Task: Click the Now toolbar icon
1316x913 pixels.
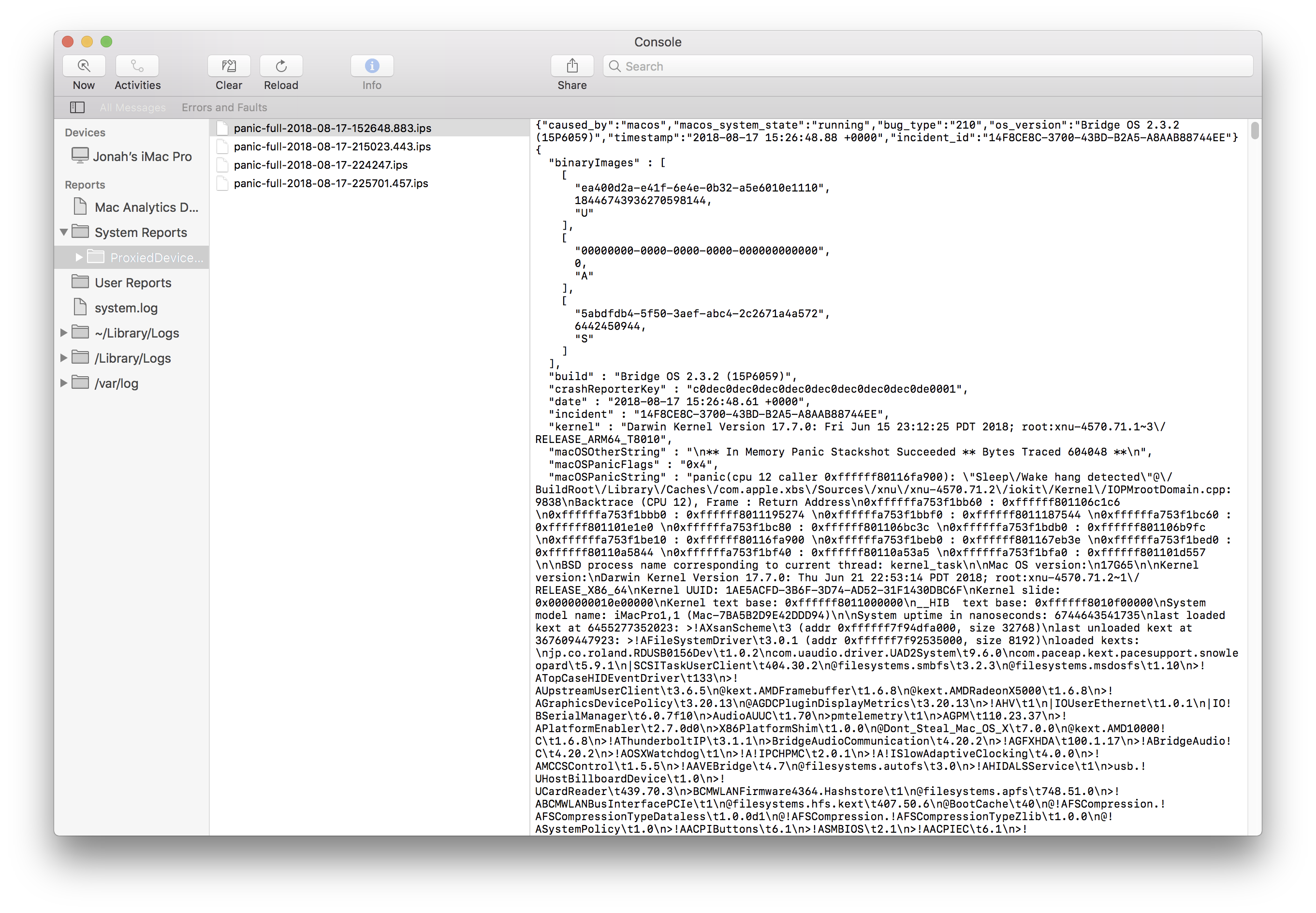Action: pos(84,66)
